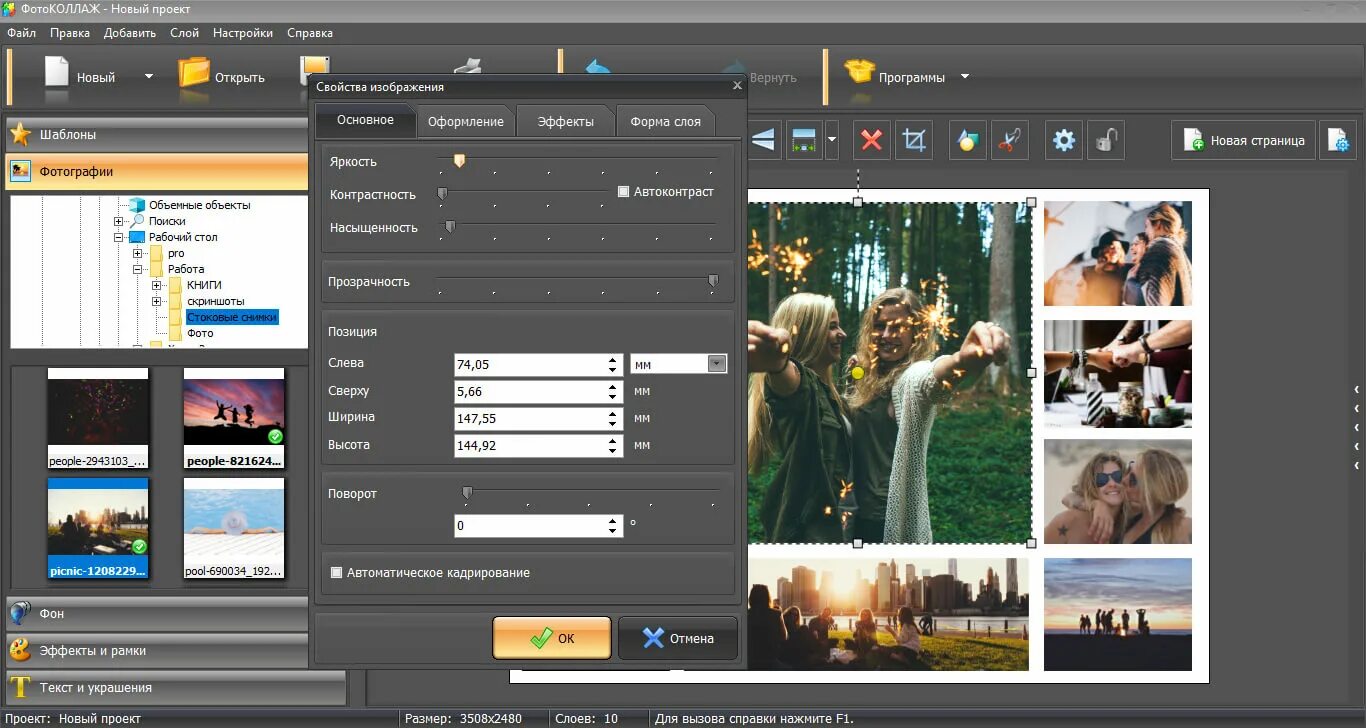Expand the Поиски tree node
Image resolution: width=1366 pixels, height=728 pixels.
coord(118,221)
